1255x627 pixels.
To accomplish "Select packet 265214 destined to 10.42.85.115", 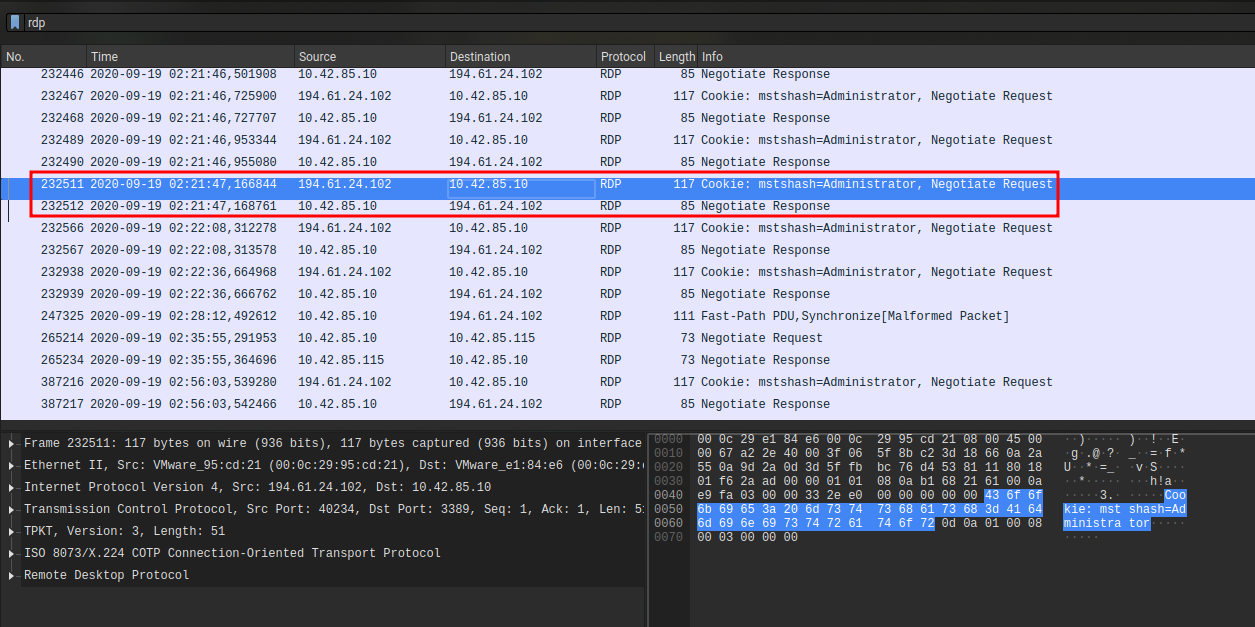I will coord(400,337).
